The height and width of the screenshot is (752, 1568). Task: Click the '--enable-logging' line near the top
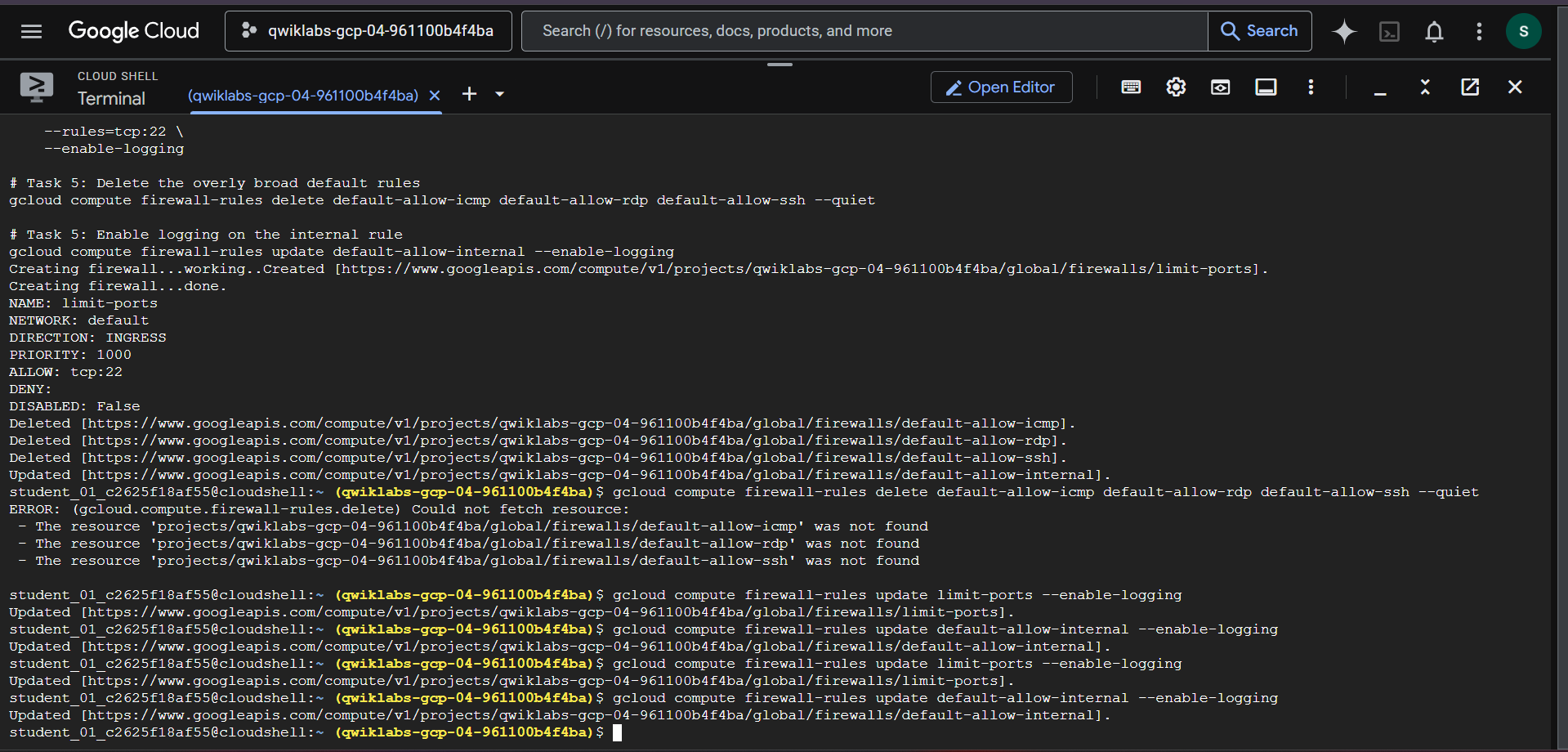tap(114, 149)
